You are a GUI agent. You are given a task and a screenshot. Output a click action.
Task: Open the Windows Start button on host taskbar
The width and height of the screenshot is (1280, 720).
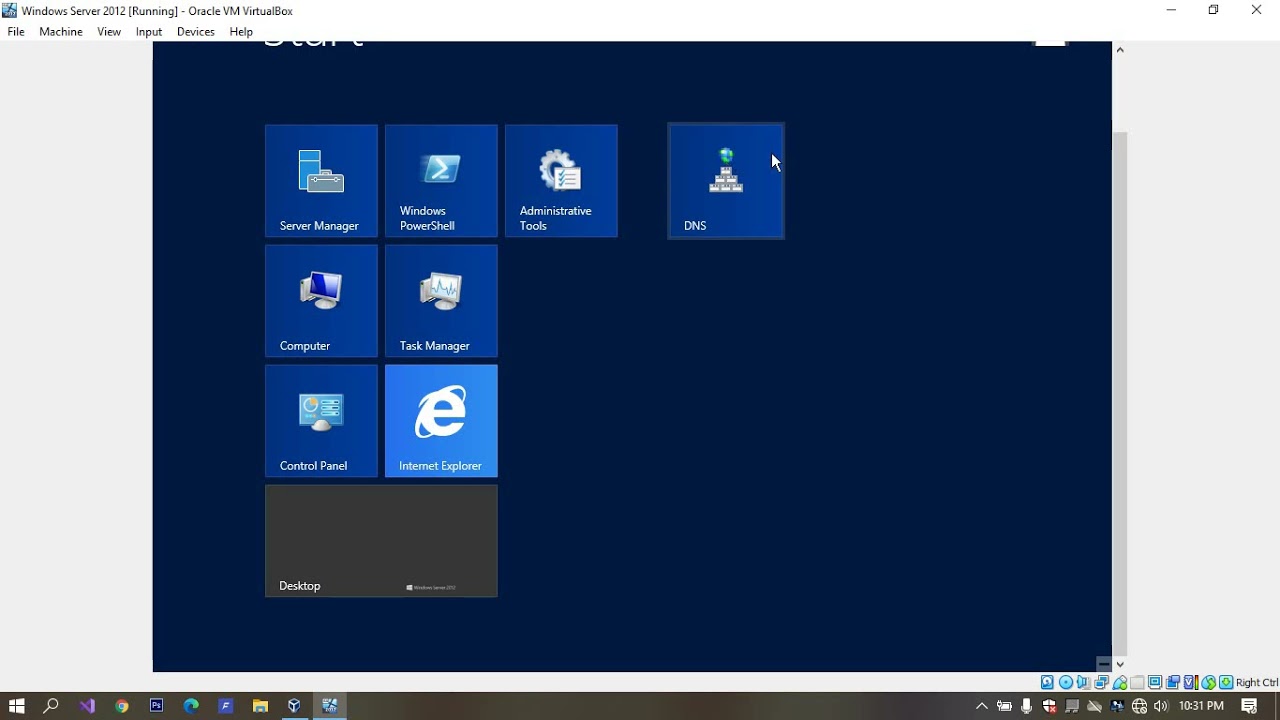point(16,706)
